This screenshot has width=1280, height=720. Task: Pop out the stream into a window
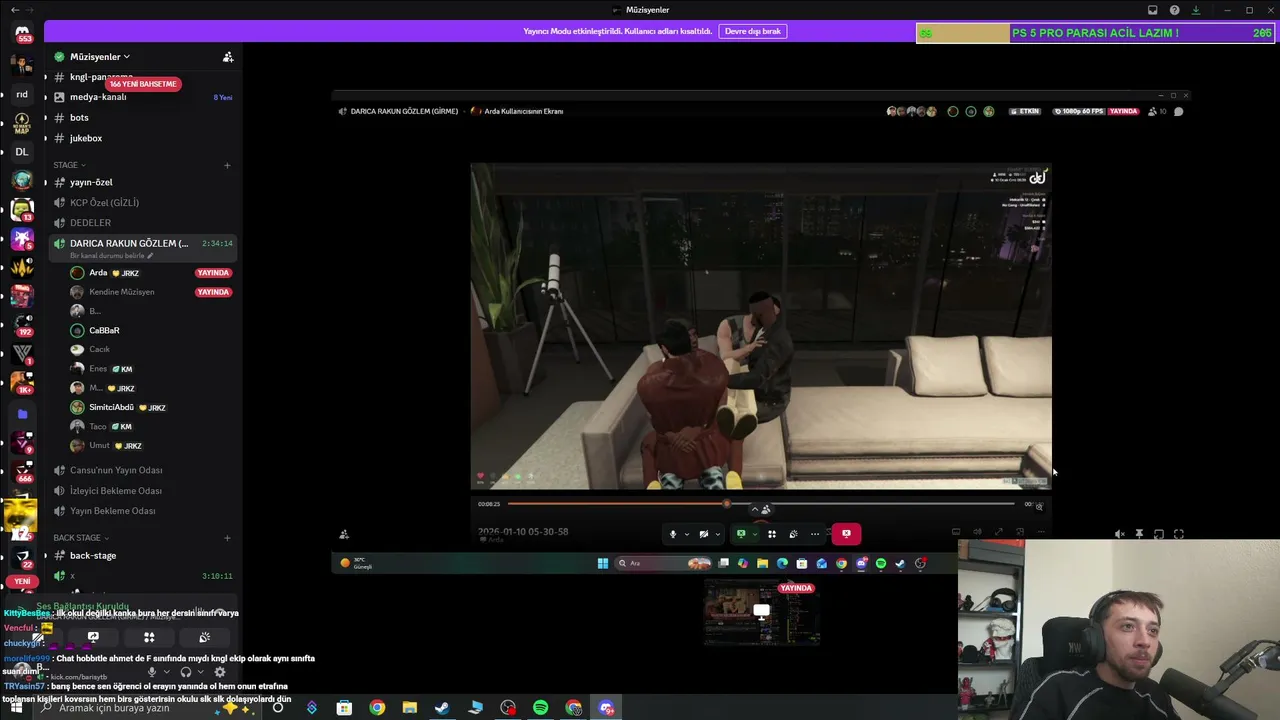coord(1158,534)
